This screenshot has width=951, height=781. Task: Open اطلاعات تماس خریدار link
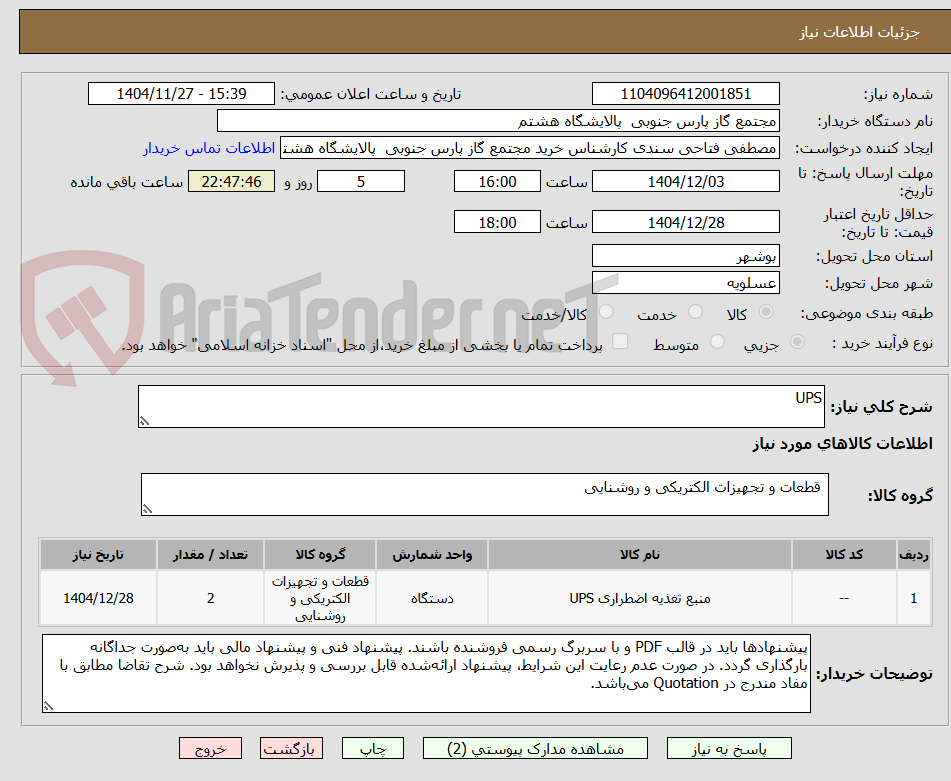tap(209, 149)
